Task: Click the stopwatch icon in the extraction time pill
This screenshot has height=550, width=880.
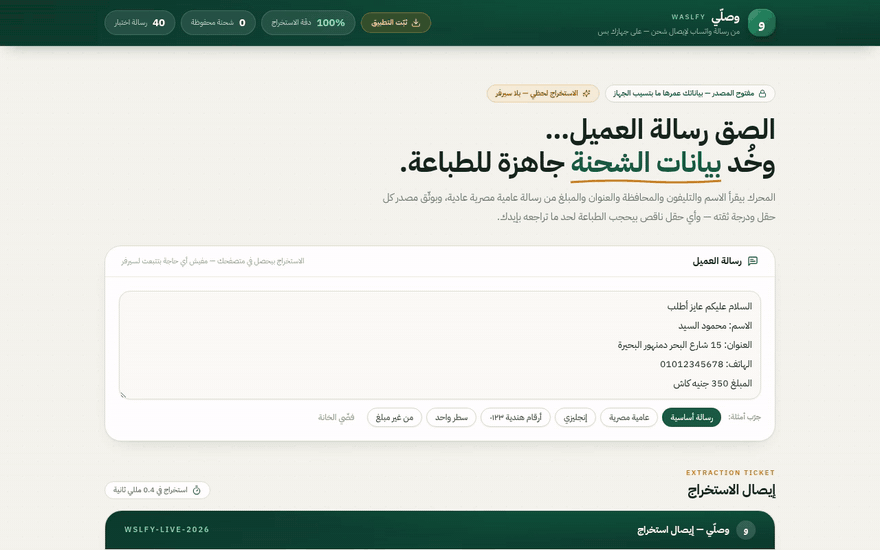Action: click(196, 491)
